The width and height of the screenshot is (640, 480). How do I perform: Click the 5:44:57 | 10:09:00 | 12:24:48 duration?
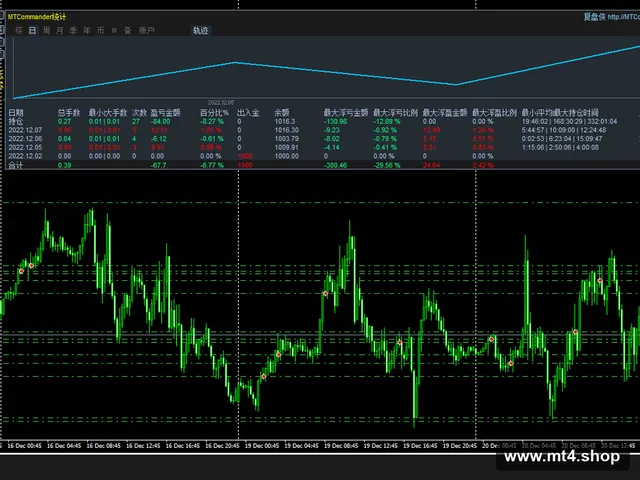pyautogui.click(x=564, y=130)
